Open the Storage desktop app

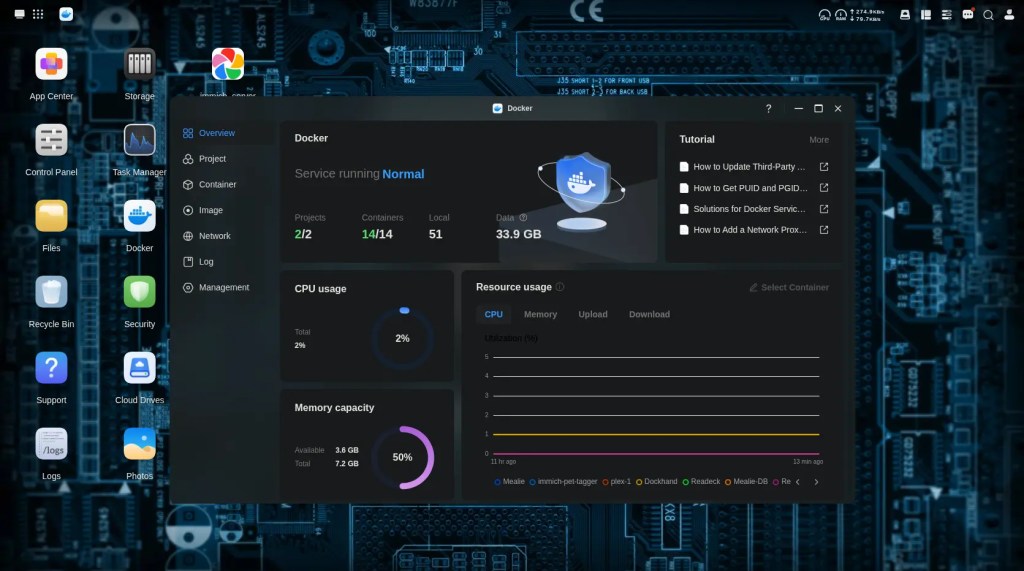139,65
